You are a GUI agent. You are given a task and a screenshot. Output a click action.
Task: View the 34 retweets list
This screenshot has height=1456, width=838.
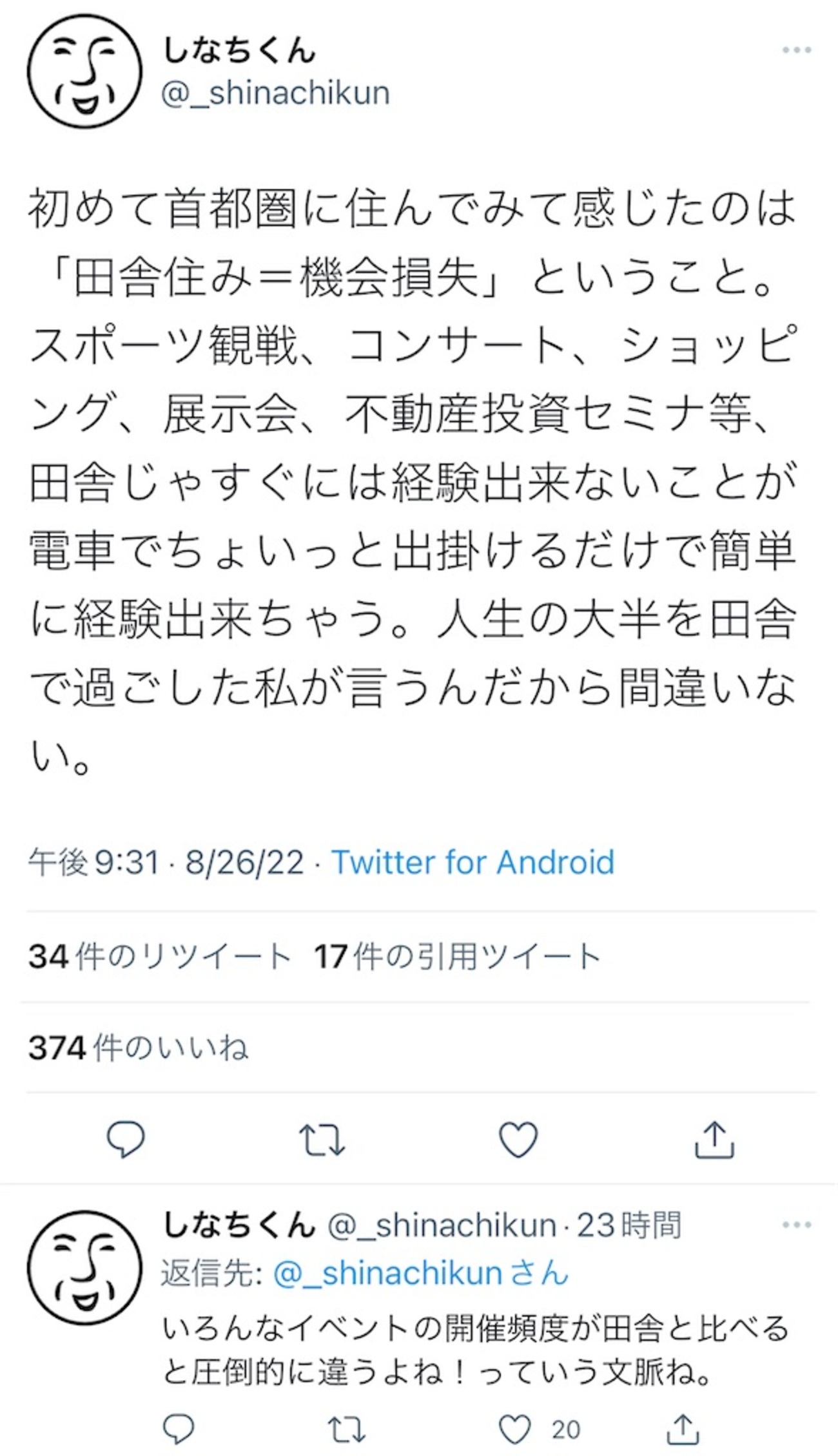[x=160, y=956]
